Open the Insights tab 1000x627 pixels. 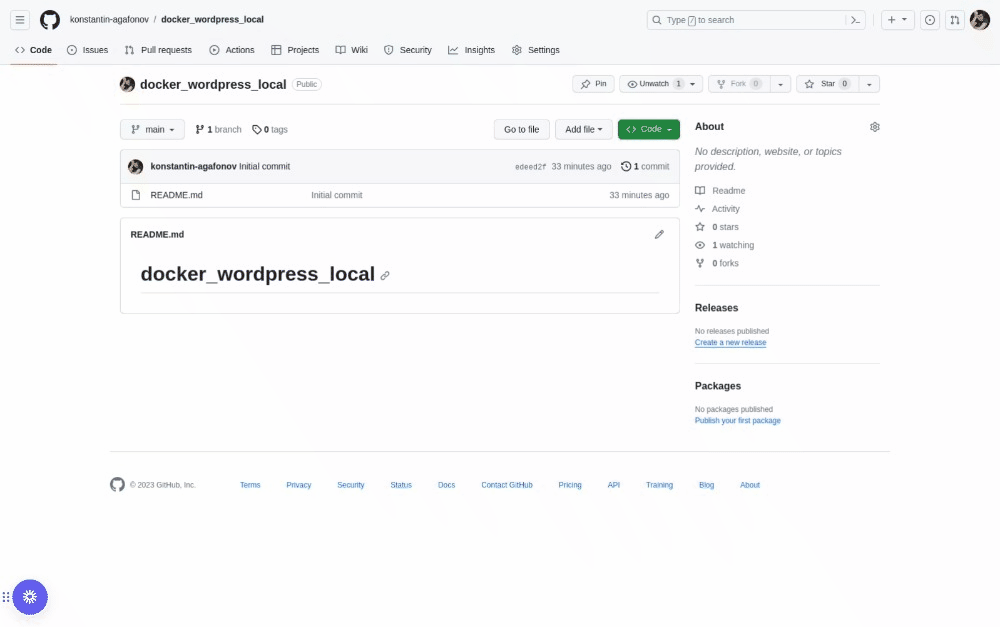point(471,50)
